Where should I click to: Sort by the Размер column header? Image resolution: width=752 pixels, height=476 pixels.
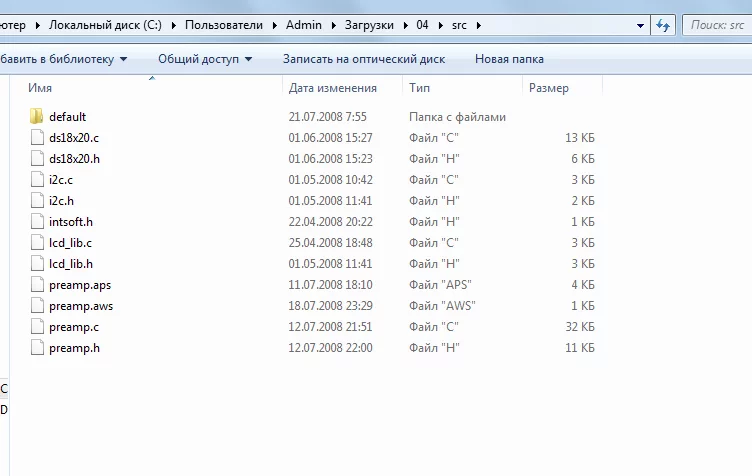pyautogui.click(x=549, y=88)
